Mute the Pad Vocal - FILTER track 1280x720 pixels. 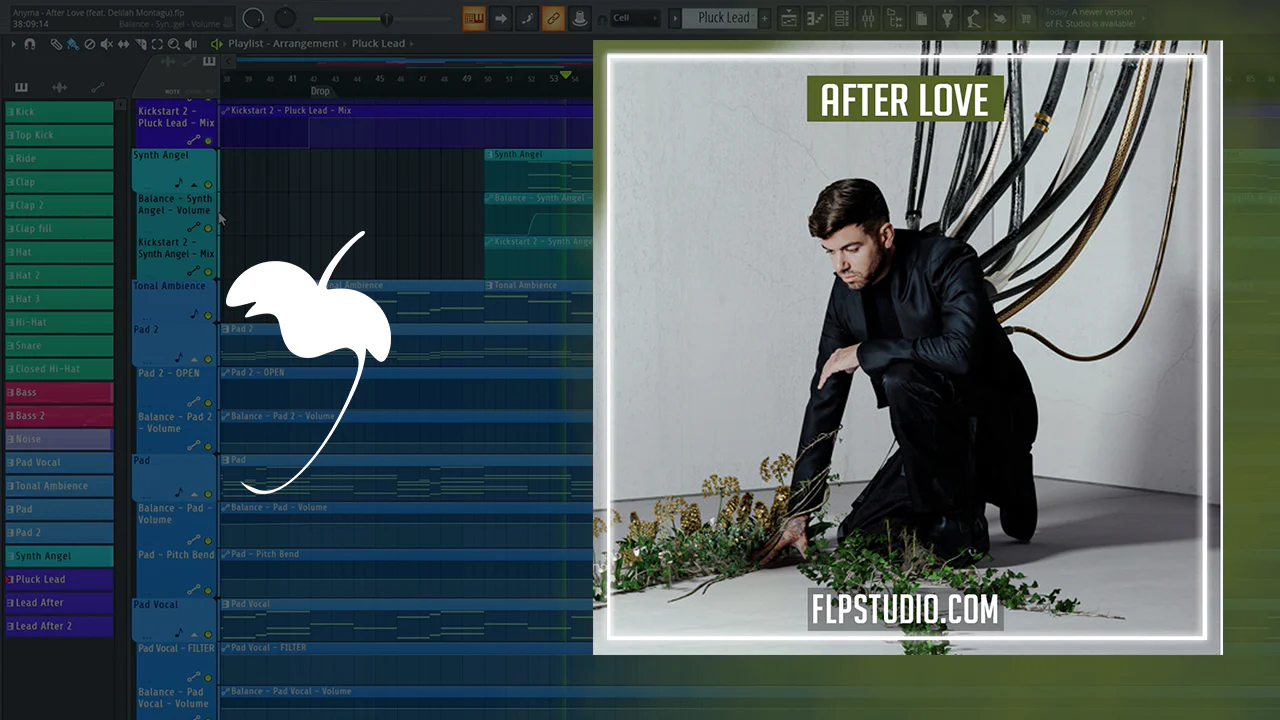[x=208, y=678]
